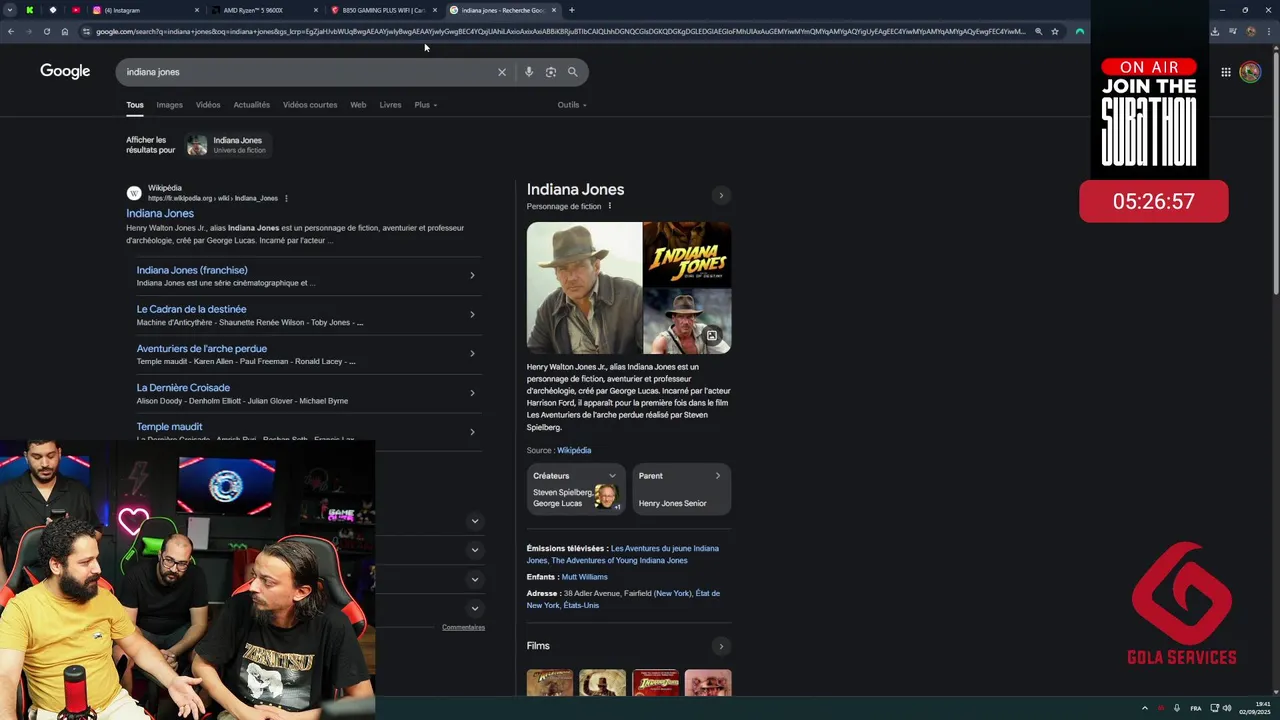Viewport: 1280px width, 720px height.
Task: Open Indiana Jones Univers de fiction chip
Action: 227,145
